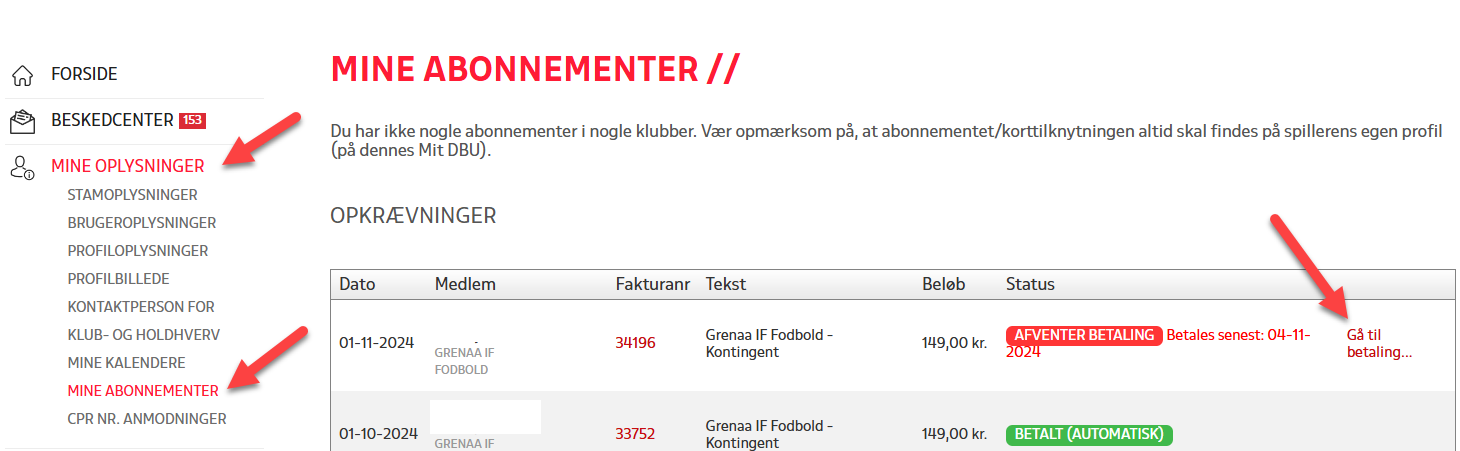Open invoice number 34196
Image resolution: width=1460 pixels, height=451 pixels.
coord(635,343)
